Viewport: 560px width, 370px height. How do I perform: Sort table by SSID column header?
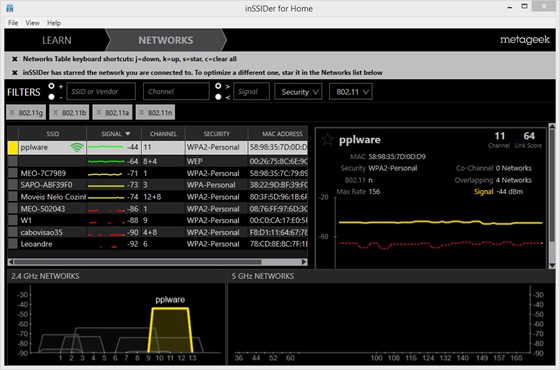52,134
